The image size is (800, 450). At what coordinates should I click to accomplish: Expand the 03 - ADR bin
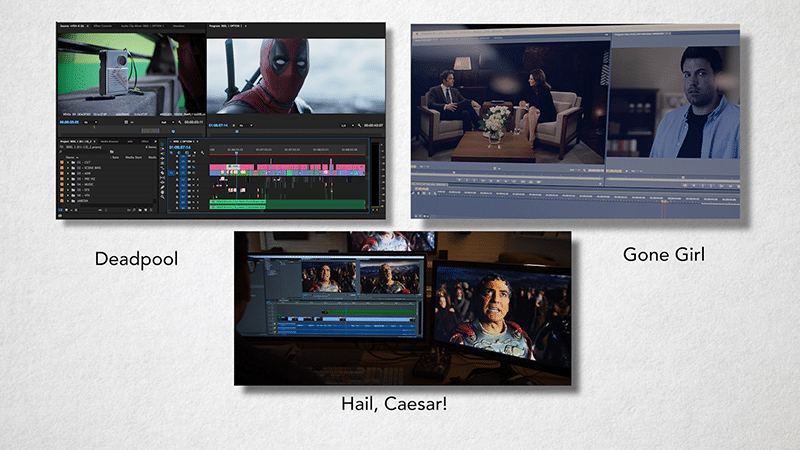[x=68, y=173]
